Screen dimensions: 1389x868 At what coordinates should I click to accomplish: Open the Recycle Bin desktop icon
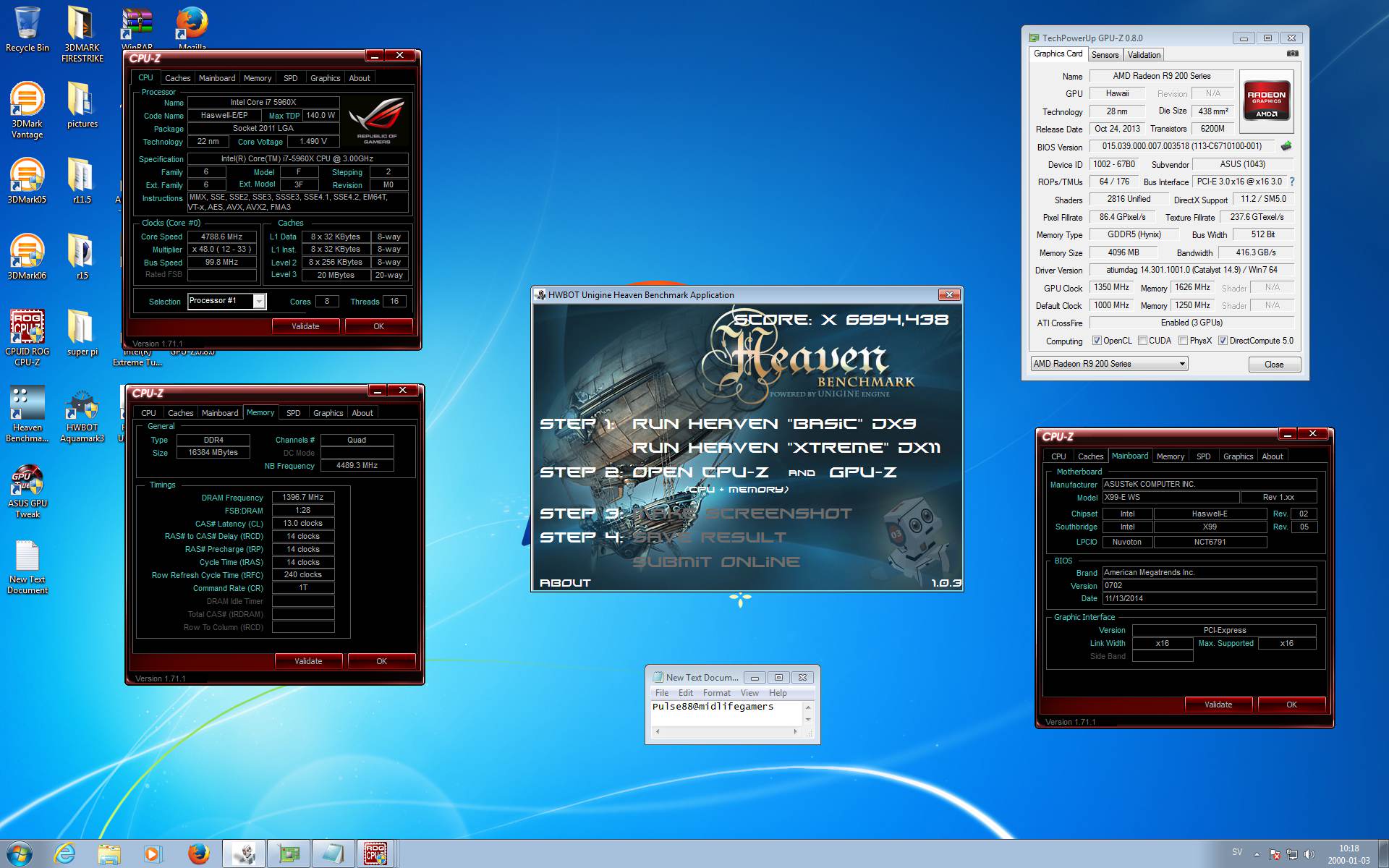click(27, 29)
